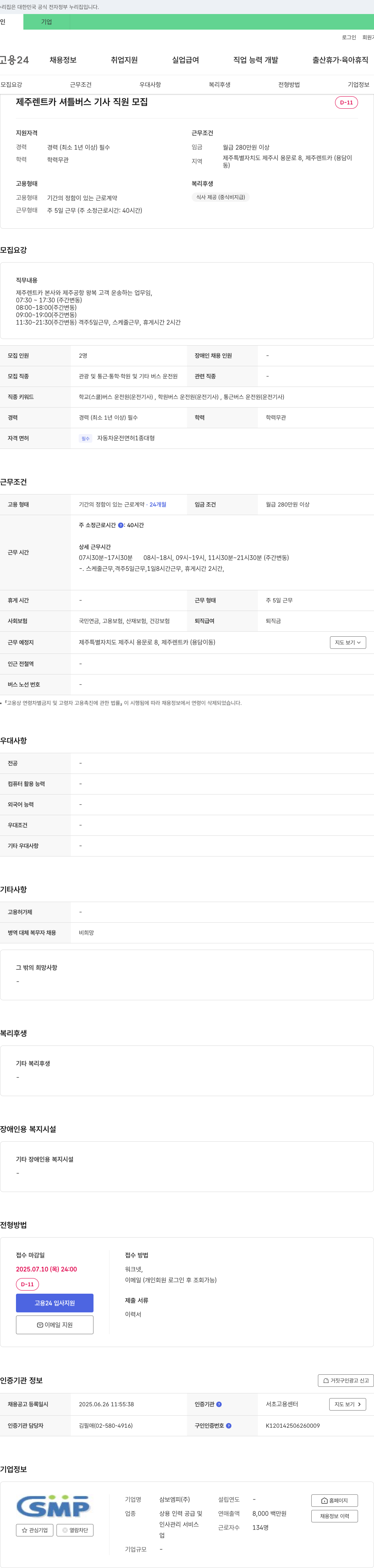Click registration time 2025.06.26 11:55:38
This screenshot has width=374, height=1568.
(x=106, y=1404)
